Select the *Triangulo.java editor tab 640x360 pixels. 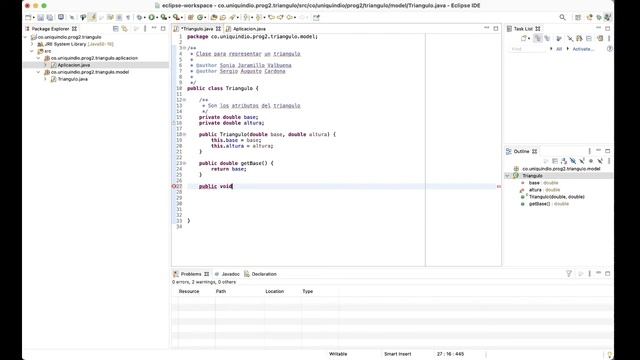pos(197,29)
